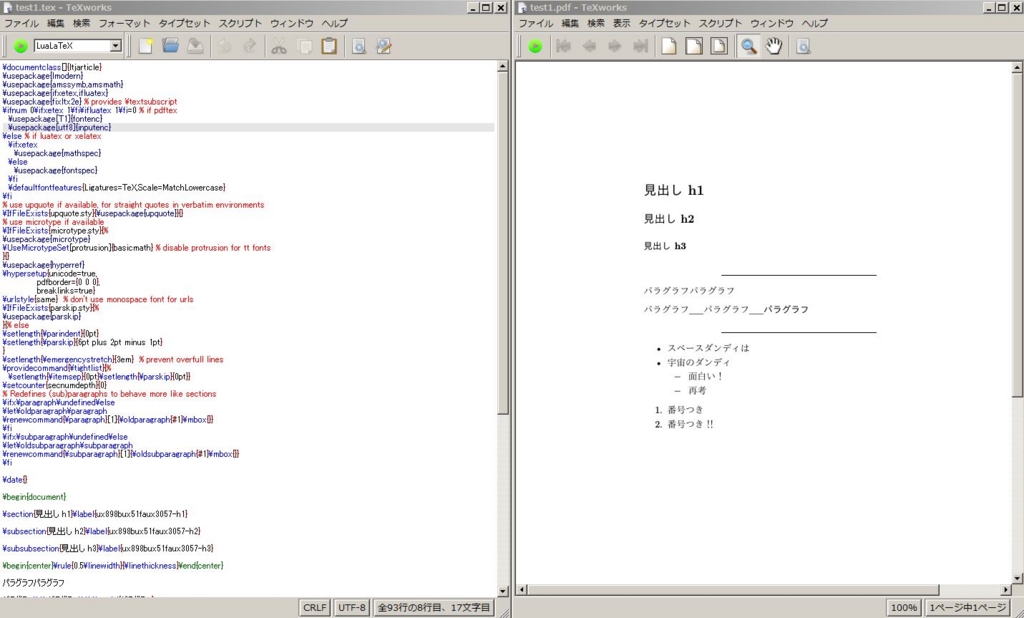Open ヘルプ menu in PDF window
1024x618 pixels.
click(x=814, y=23)
